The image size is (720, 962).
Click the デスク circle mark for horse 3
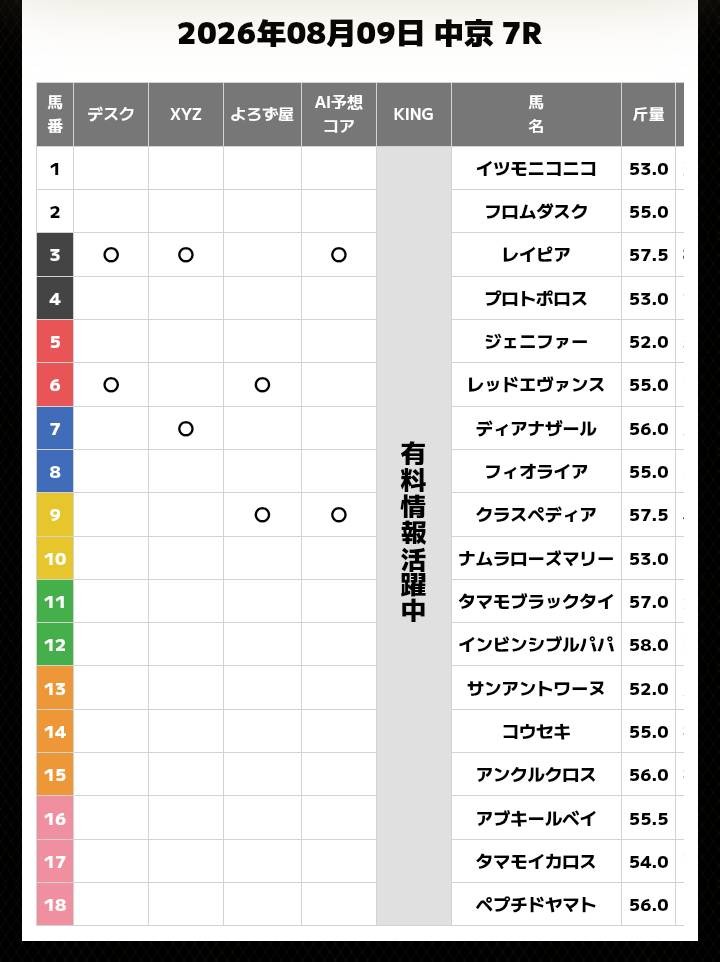[x=111, y=255]
